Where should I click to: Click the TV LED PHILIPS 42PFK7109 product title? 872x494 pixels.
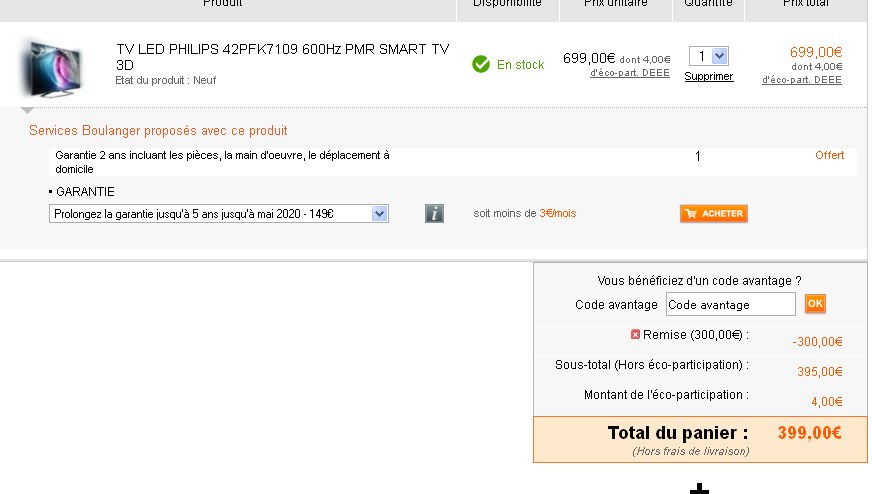(x=283, y=57)
